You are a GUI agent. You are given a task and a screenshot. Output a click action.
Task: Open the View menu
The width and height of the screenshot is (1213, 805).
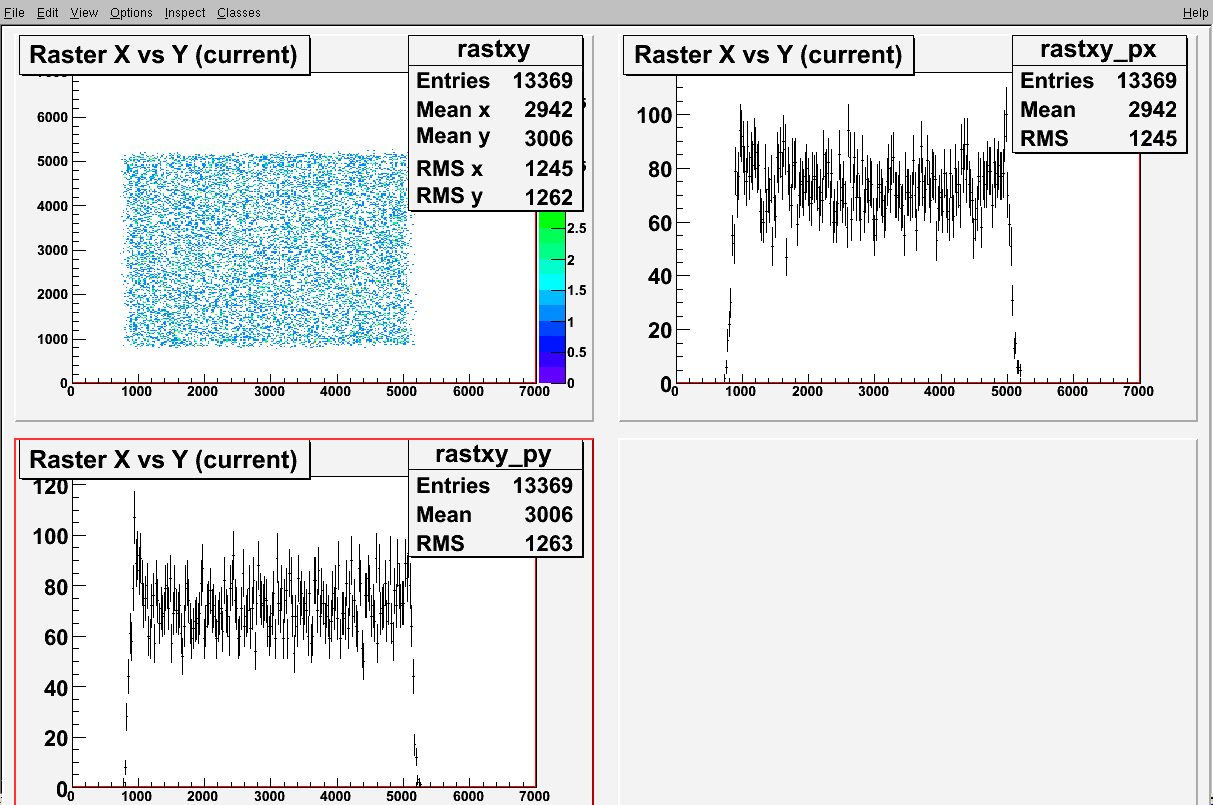coord(84,12)
